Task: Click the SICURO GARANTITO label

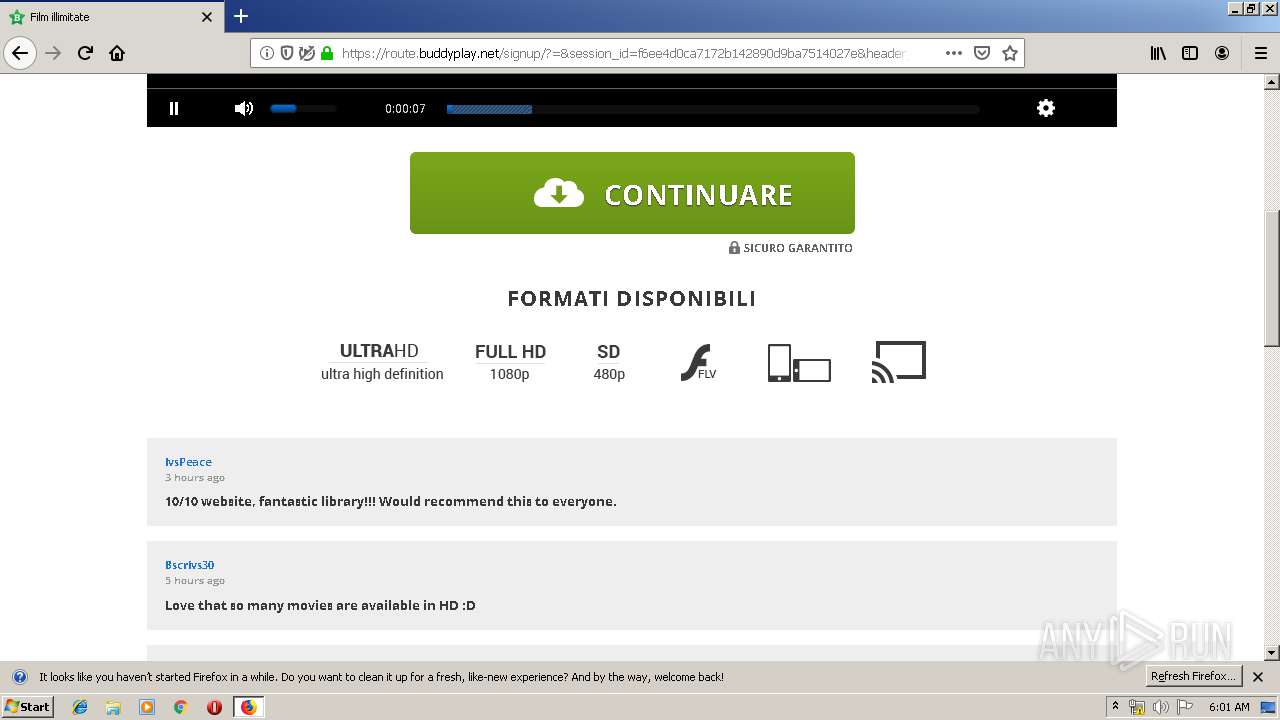Action: [x=791, y=248]
